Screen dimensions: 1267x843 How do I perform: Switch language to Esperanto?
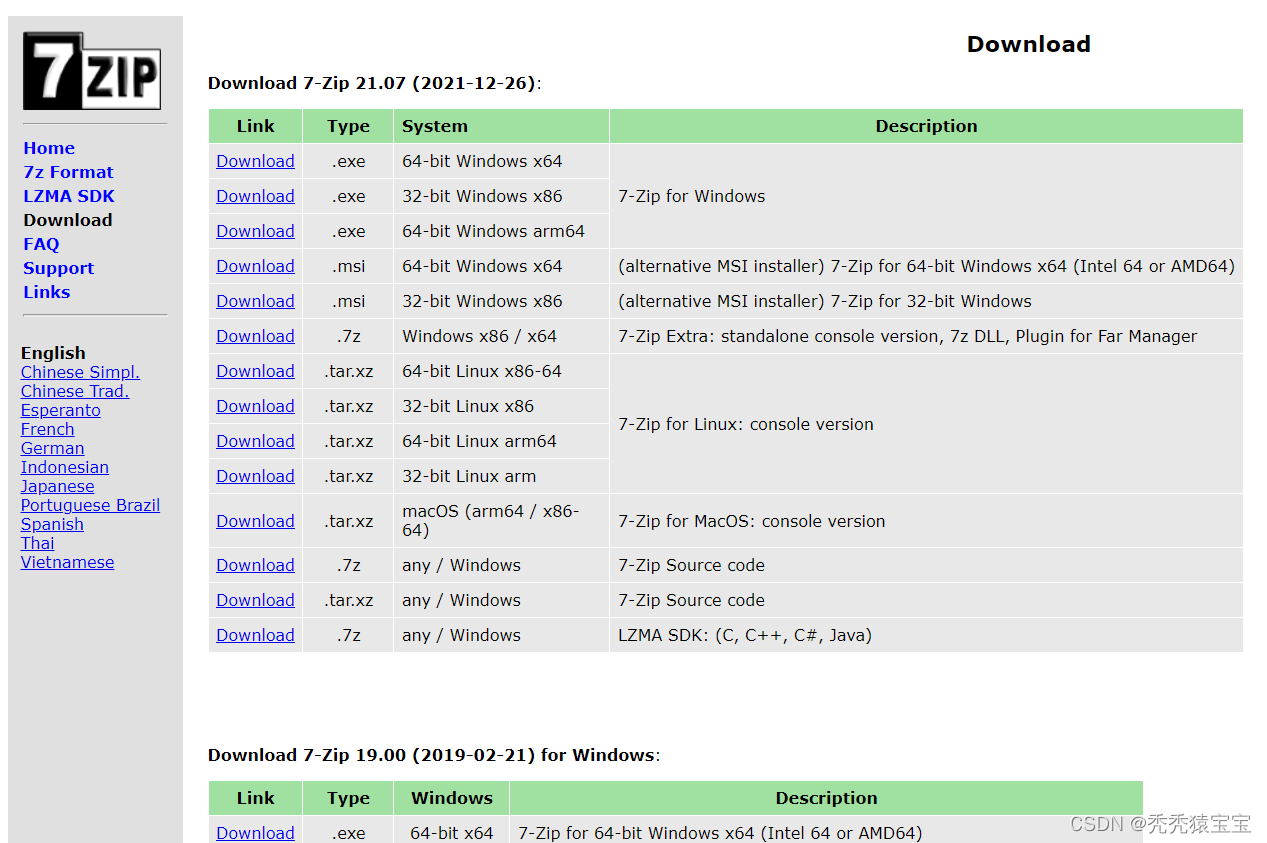click(x=61, y=410)
